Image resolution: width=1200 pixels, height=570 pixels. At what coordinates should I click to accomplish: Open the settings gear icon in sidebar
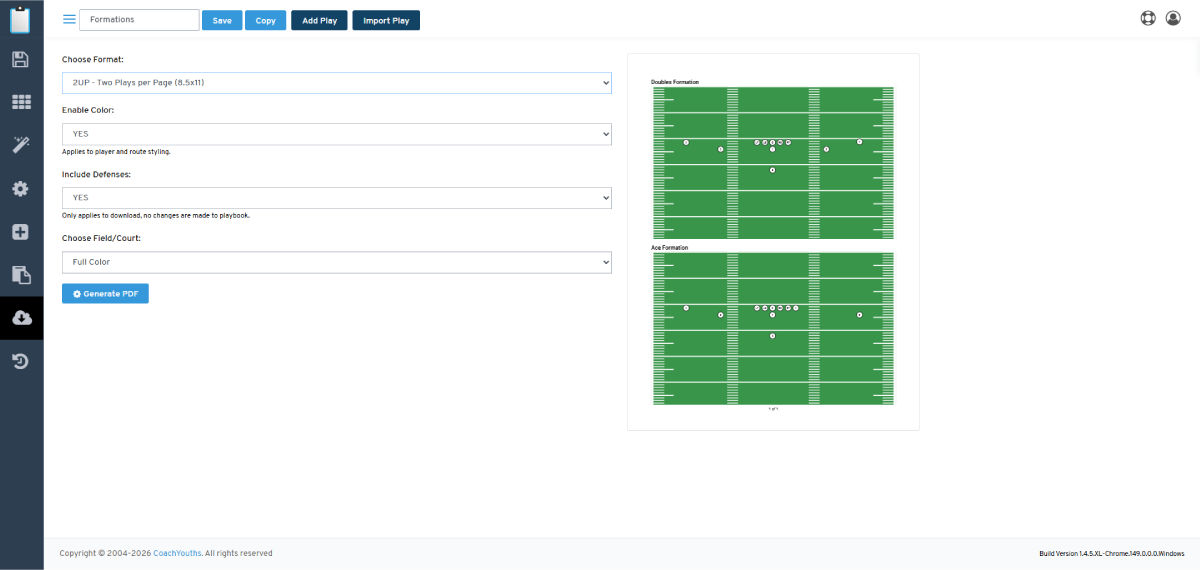(x=21, y=188)
